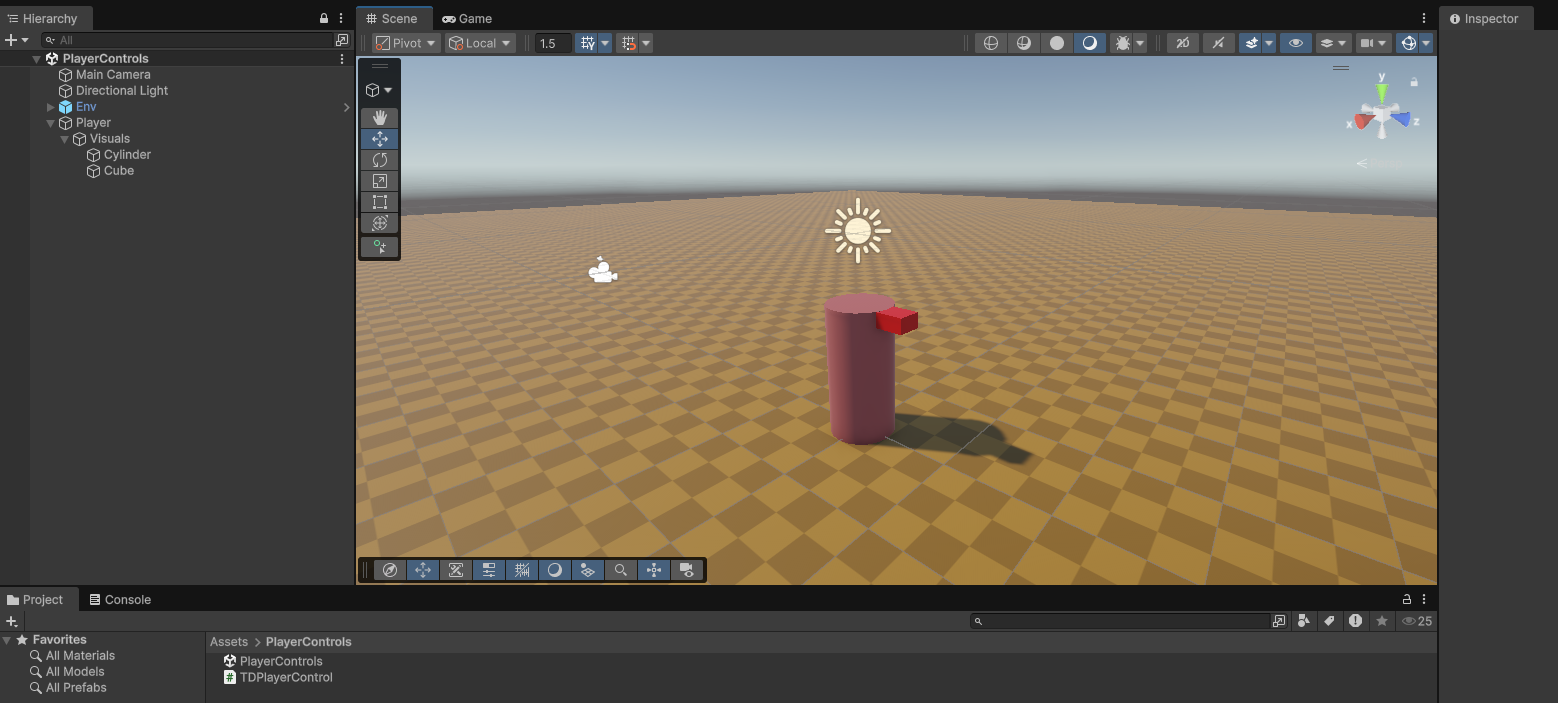Toggle scene lighting
This screenshot has width=1558, height=703.
coord(1217,43)
